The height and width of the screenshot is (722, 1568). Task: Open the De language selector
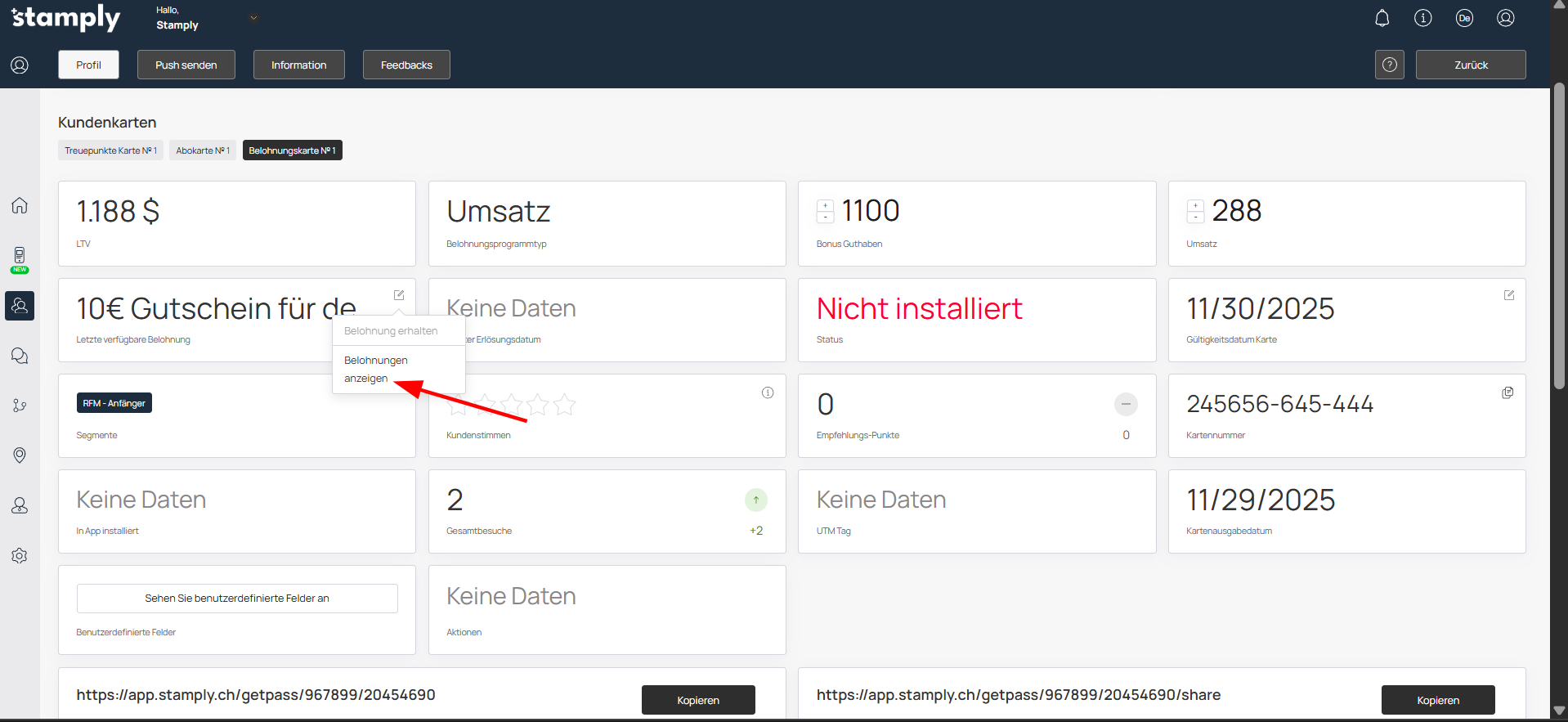tap(1464, 18)
